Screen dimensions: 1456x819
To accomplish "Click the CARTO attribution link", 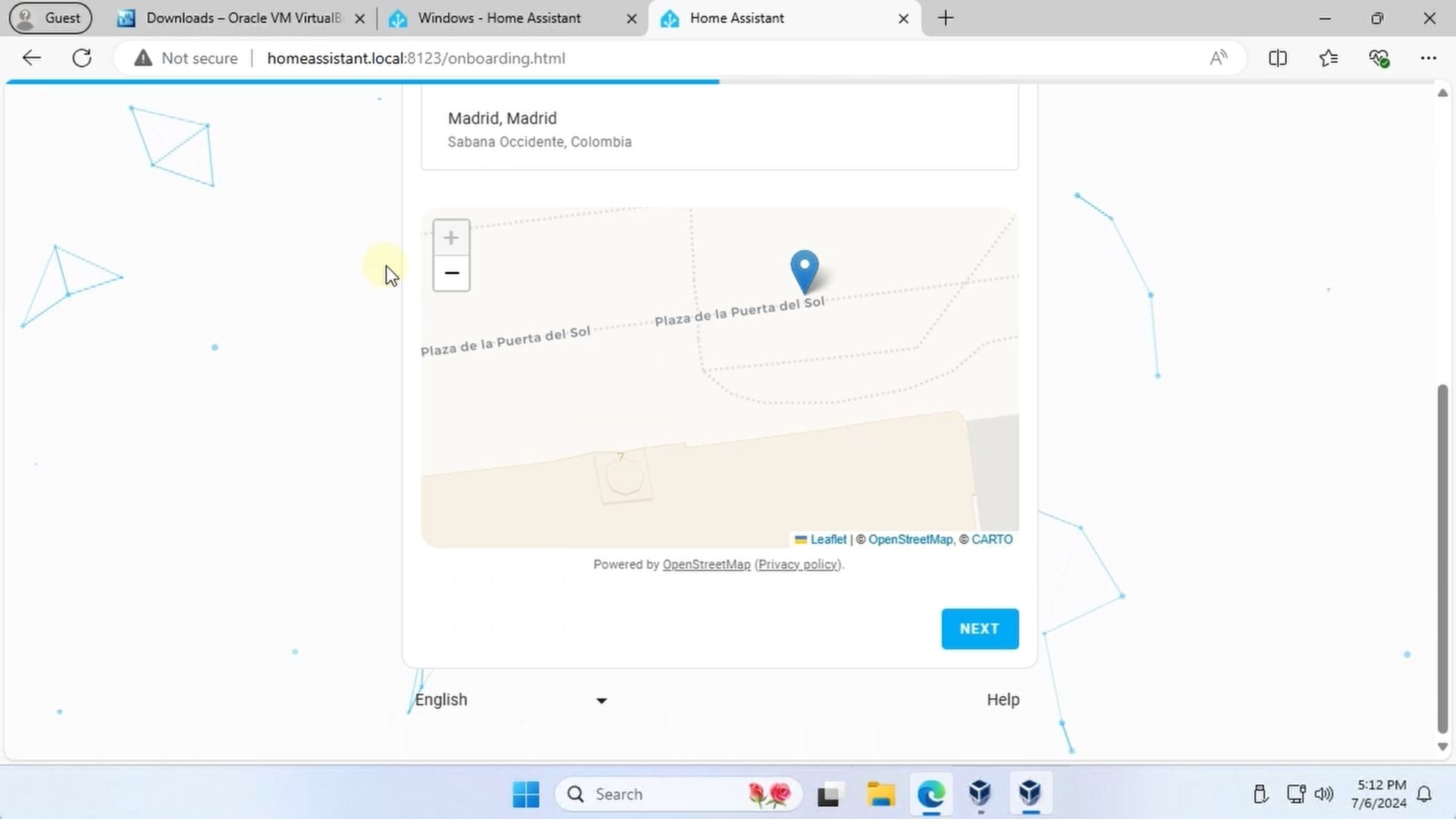I will (992, 539).
